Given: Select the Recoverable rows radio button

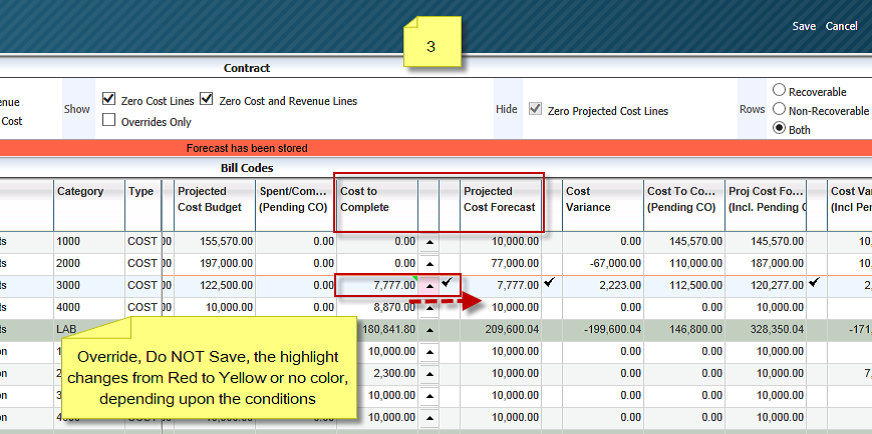Looking at the screenshot, I should pyautogui.click(x=779, y=90).
